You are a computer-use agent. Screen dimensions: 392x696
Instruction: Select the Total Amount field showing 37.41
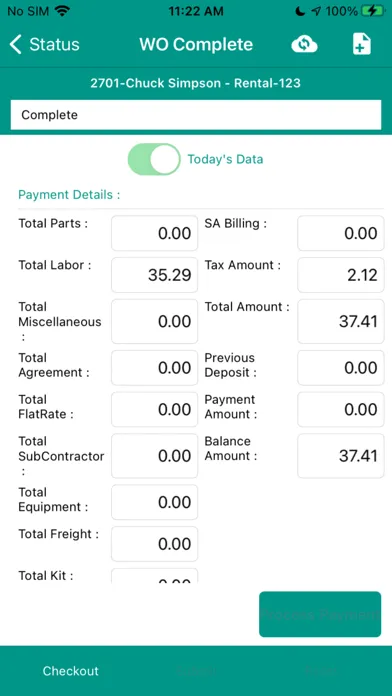pos(341,321)
